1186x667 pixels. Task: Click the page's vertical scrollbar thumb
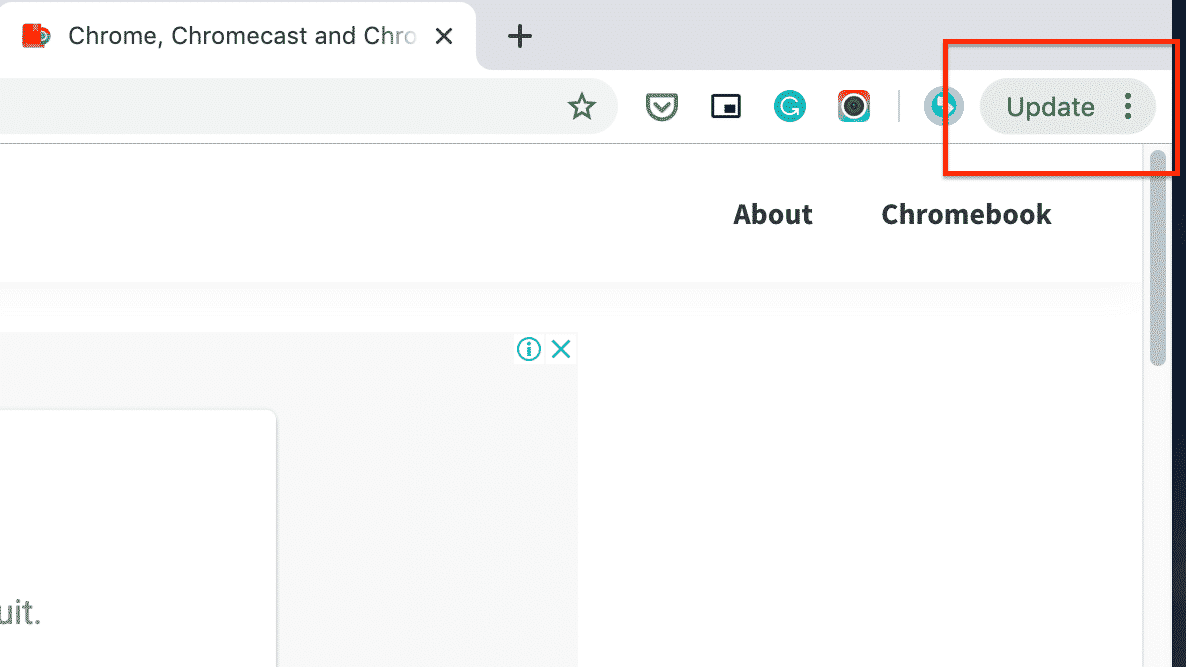click(x=1158, y=258)
